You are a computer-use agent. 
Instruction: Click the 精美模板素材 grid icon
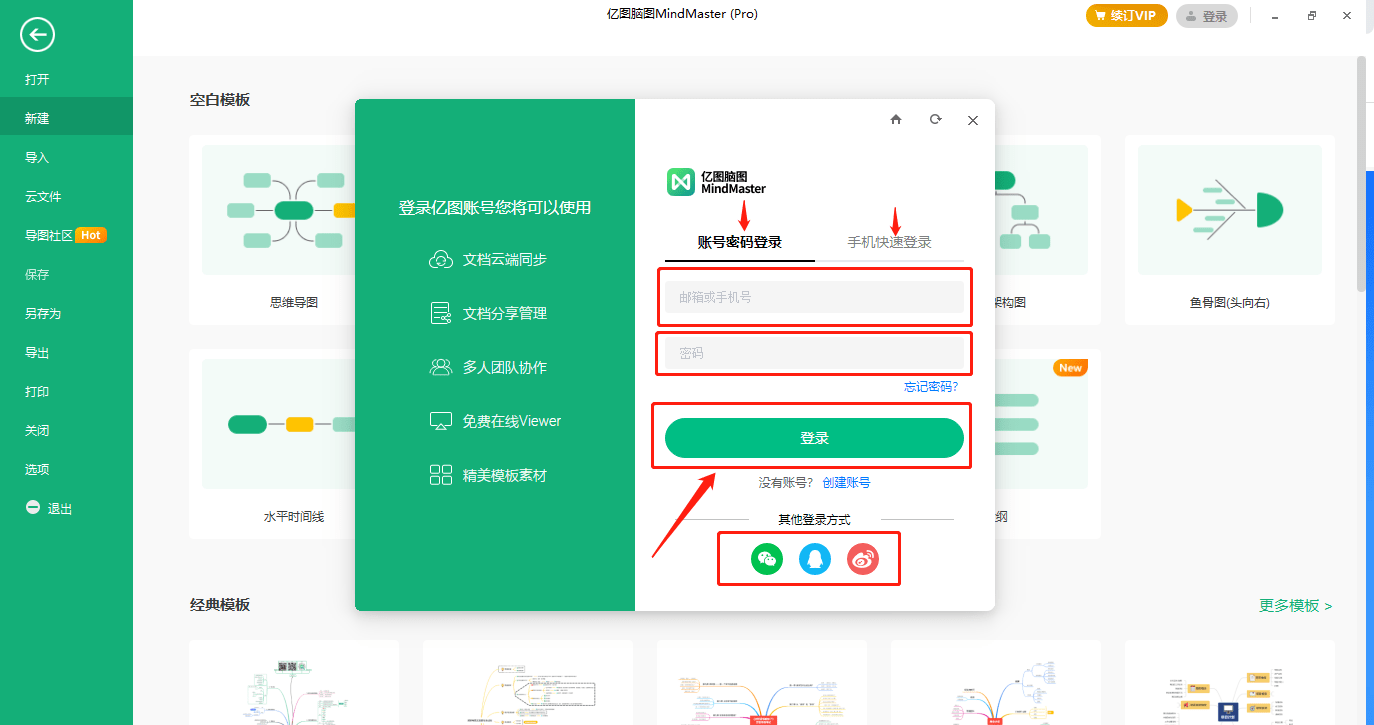(x=441, y=475)
